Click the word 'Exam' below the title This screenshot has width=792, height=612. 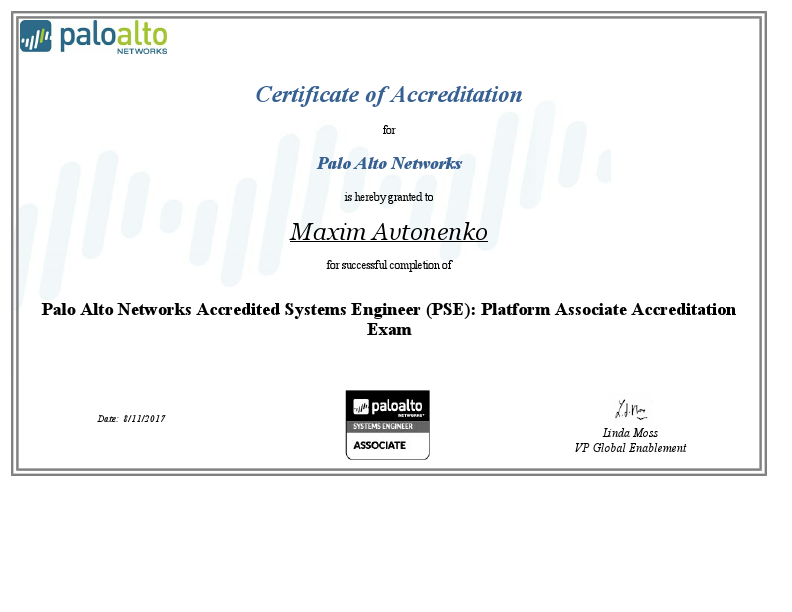coord(389,330)
